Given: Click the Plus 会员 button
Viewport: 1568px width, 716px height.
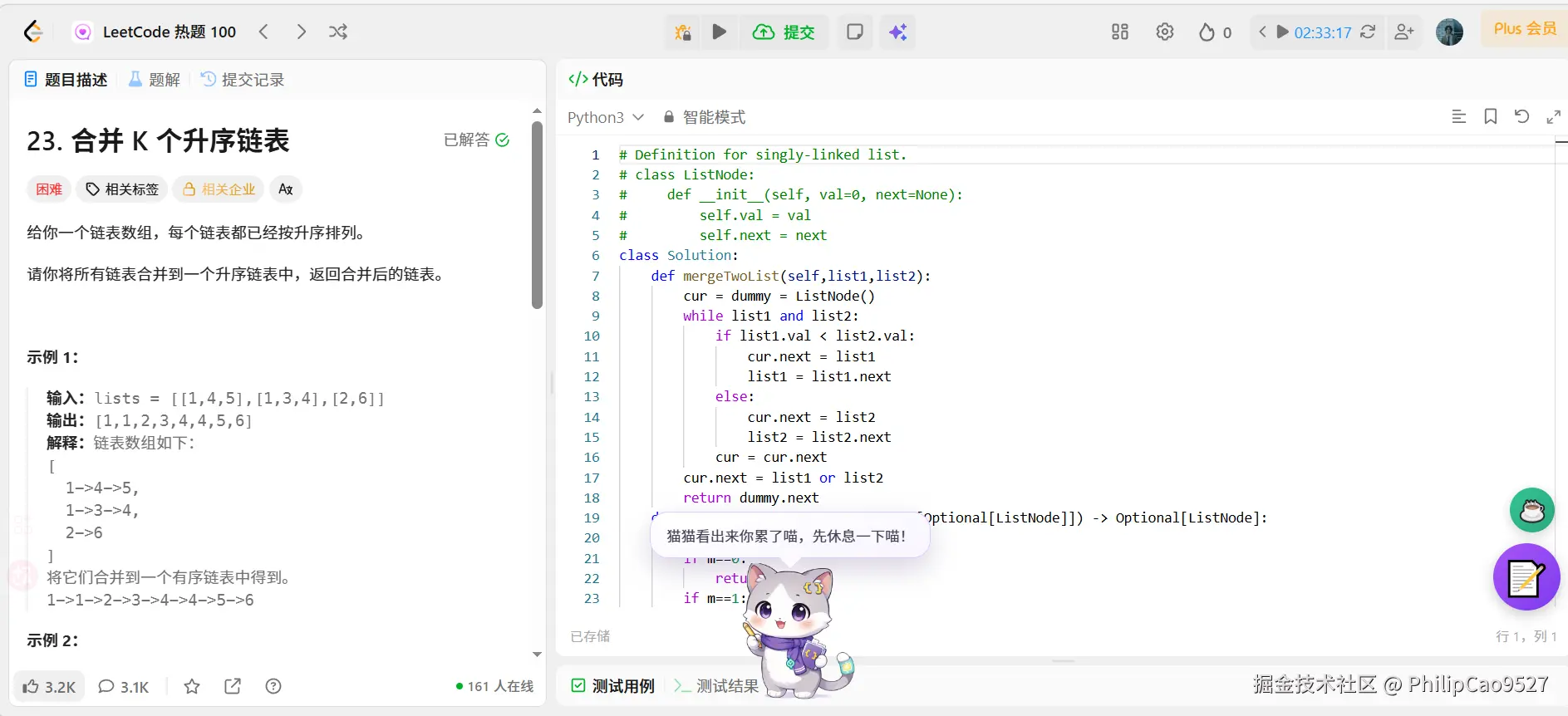Looking at the screenshot, I should (1524, 29).
